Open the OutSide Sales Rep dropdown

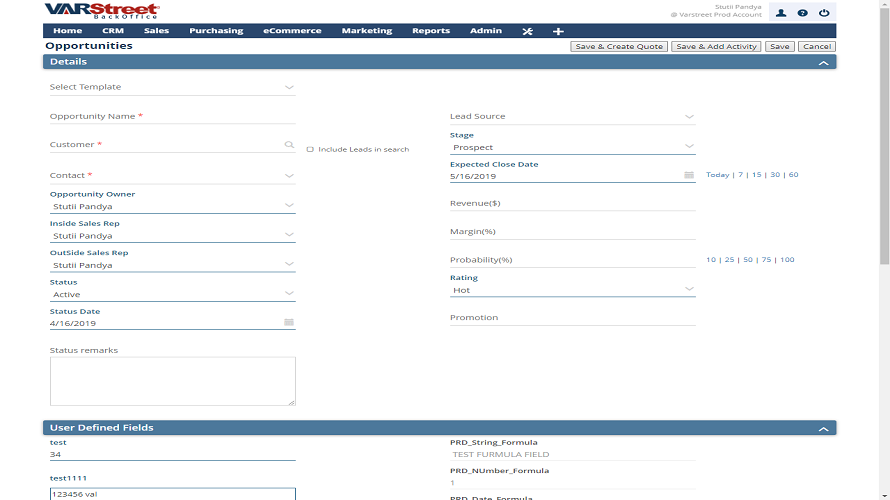(173, 265)
